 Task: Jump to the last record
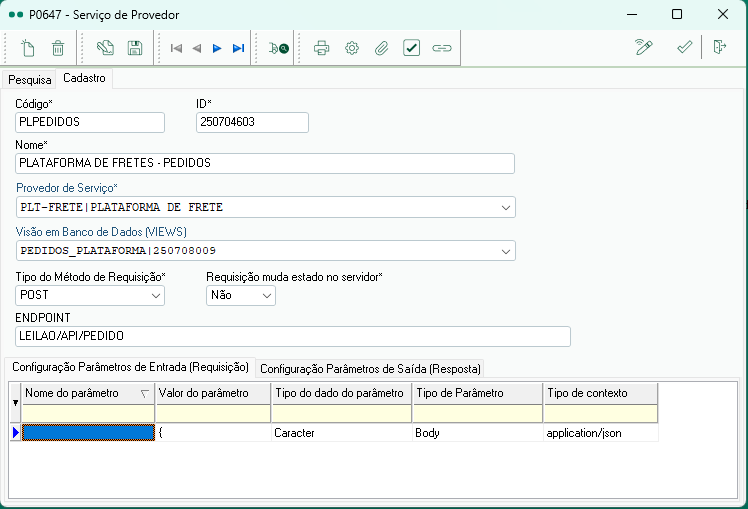tap(238, 48)
